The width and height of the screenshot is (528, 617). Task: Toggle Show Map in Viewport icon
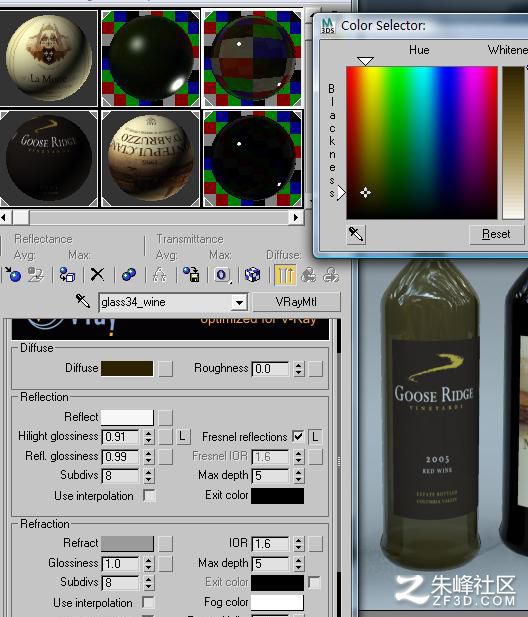tap(252, 275)
